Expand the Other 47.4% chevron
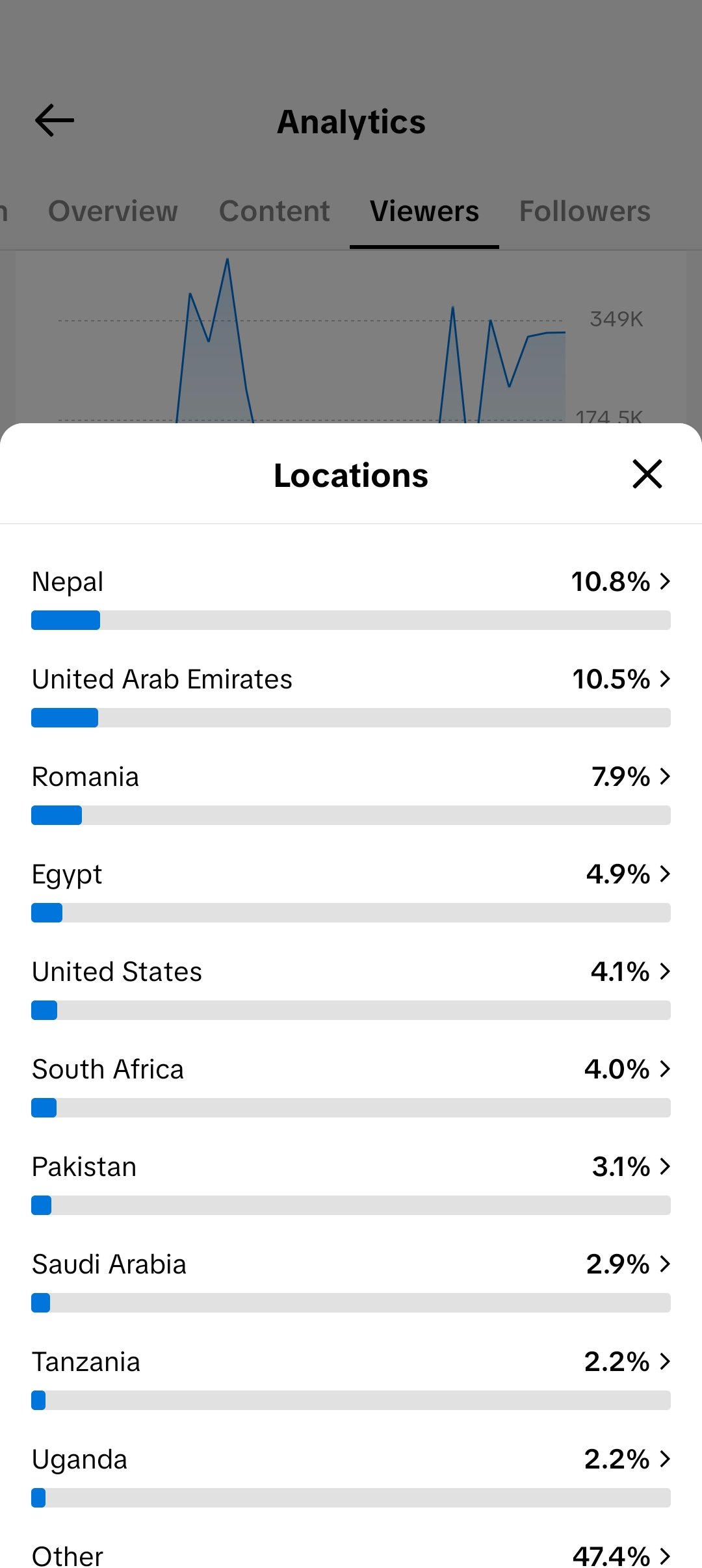This screenshot has width=702, height=1568. (665, 1556)
